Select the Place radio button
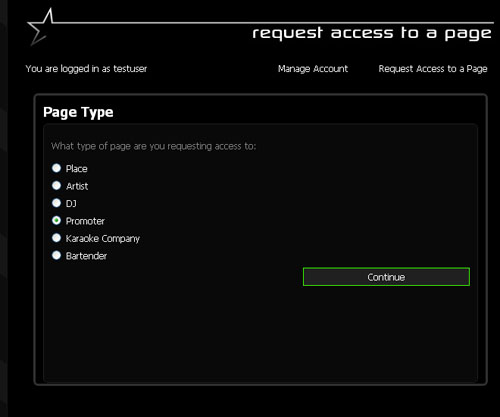 [56, 168]
